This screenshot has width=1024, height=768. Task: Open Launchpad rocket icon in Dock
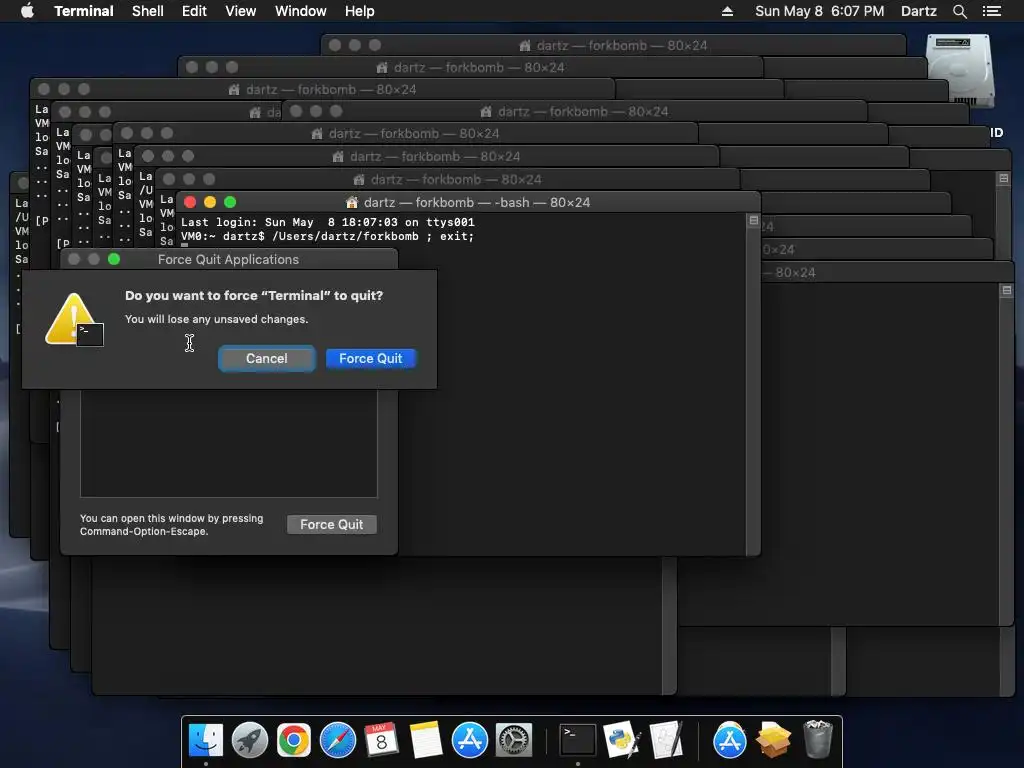(249, 741)
